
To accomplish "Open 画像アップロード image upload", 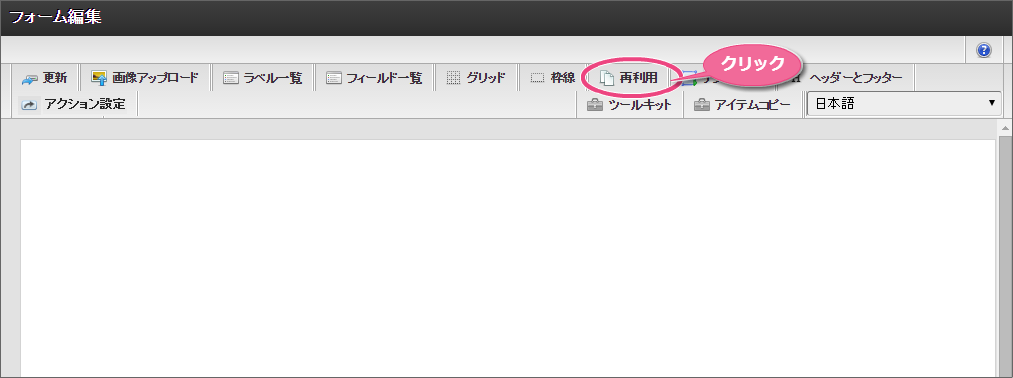I will click(145, 79).
